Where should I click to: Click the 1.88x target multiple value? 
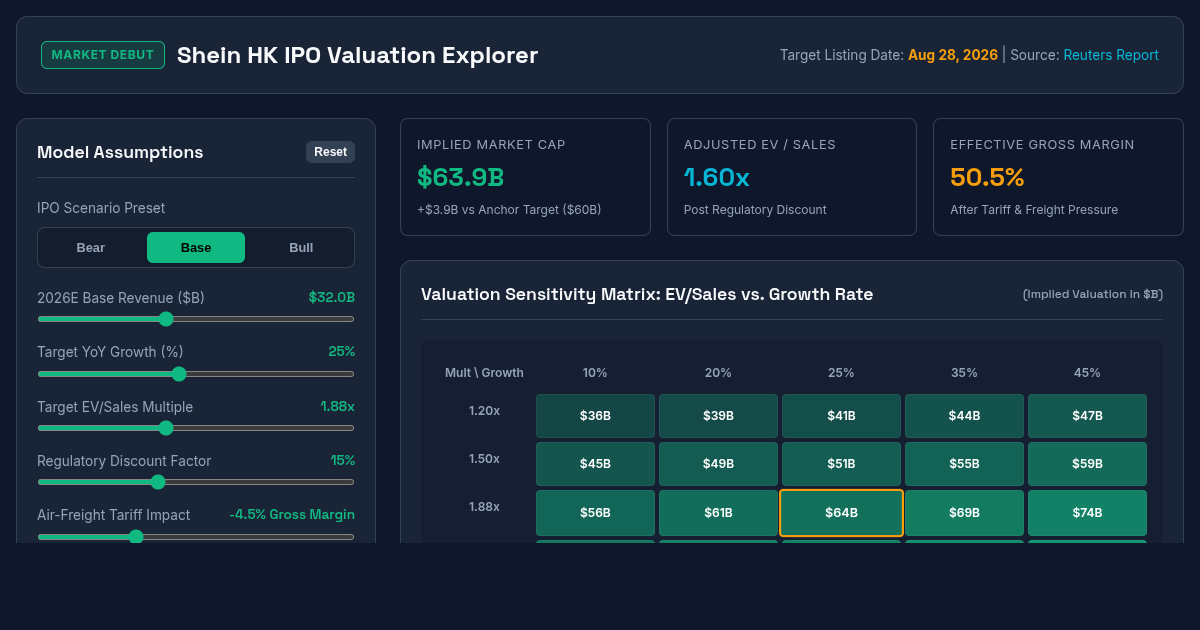click(338, 406)
